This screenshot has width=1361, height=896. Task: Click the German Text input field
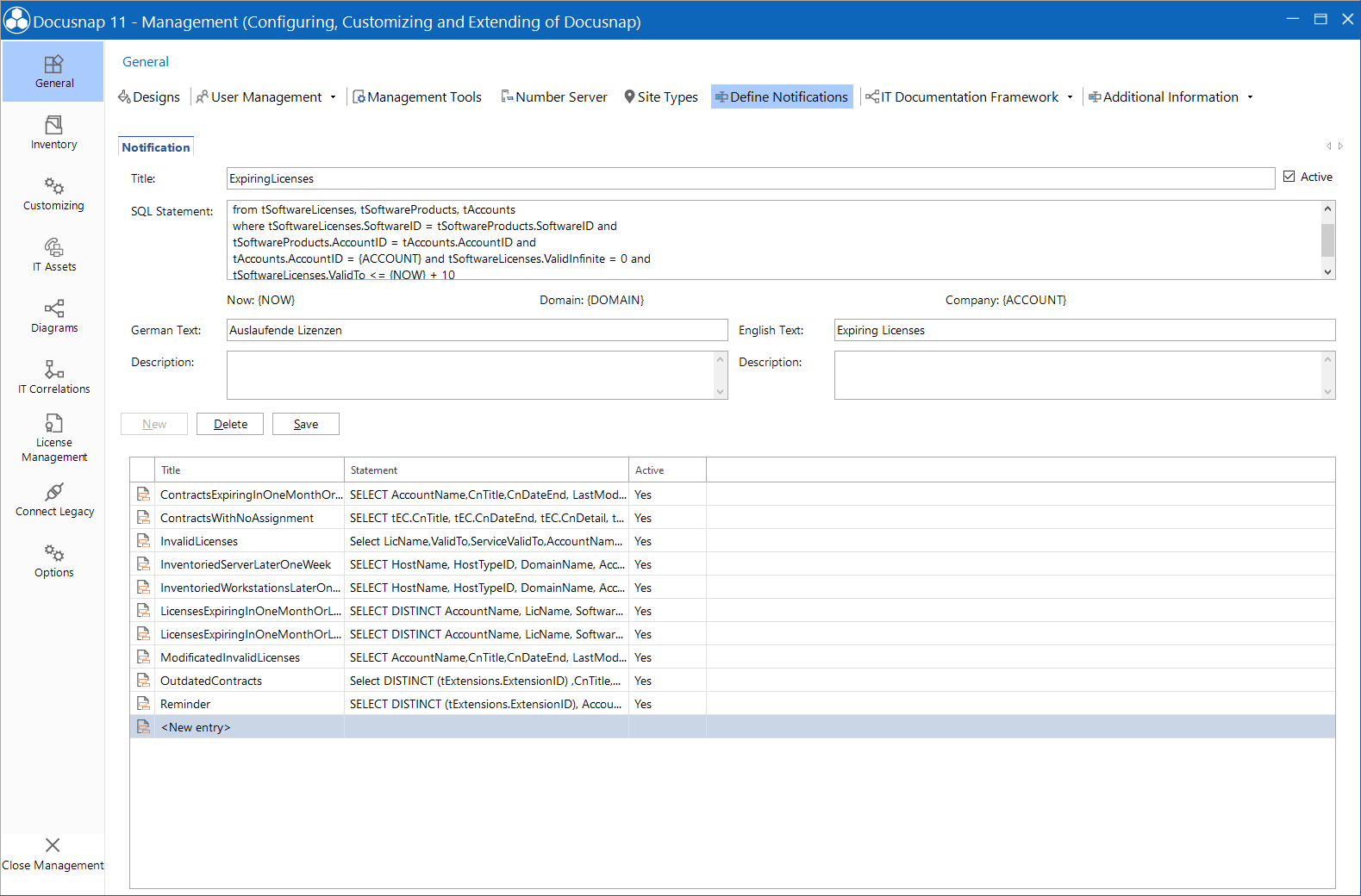(x=478, y=330)
